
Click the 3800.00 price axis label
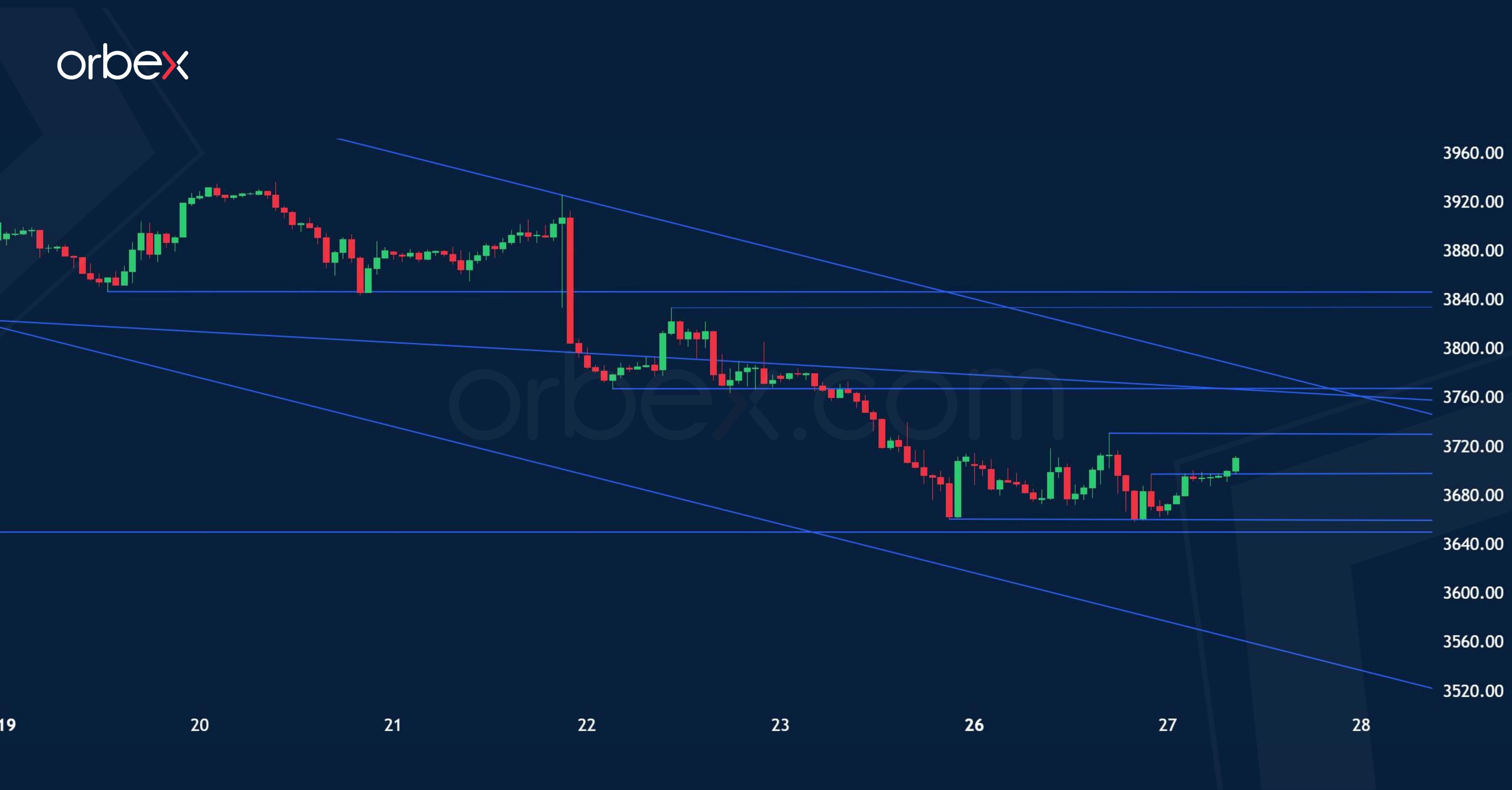[1473, 348]
